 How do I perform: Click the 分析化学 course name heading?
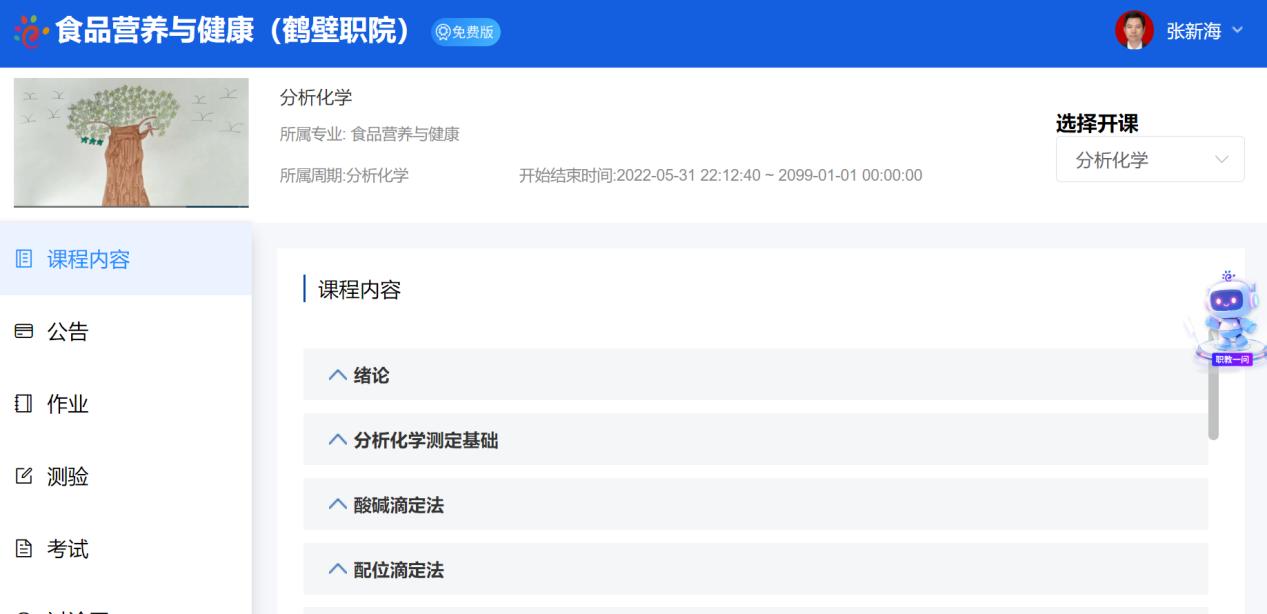pyautogui.click(x=316, y=97)
